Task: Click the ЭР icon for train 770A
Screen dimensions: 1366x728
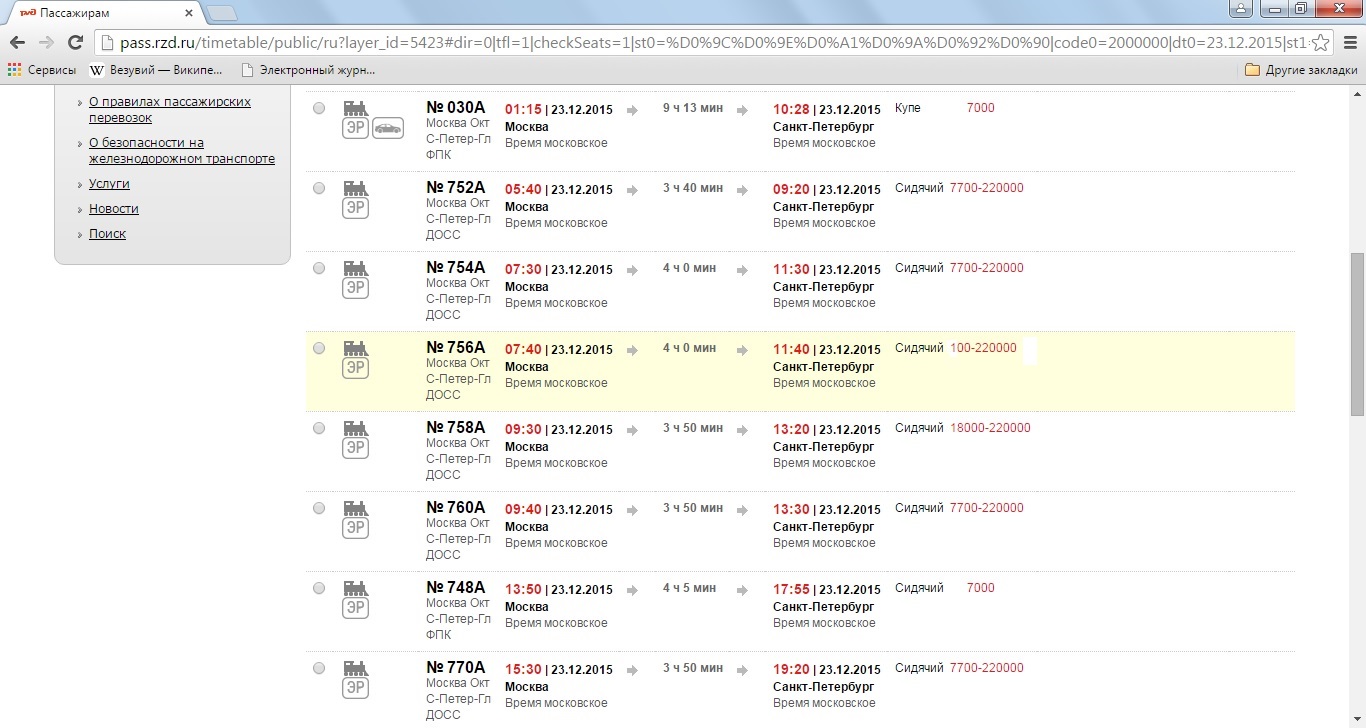Action: [x=355, y=688]
